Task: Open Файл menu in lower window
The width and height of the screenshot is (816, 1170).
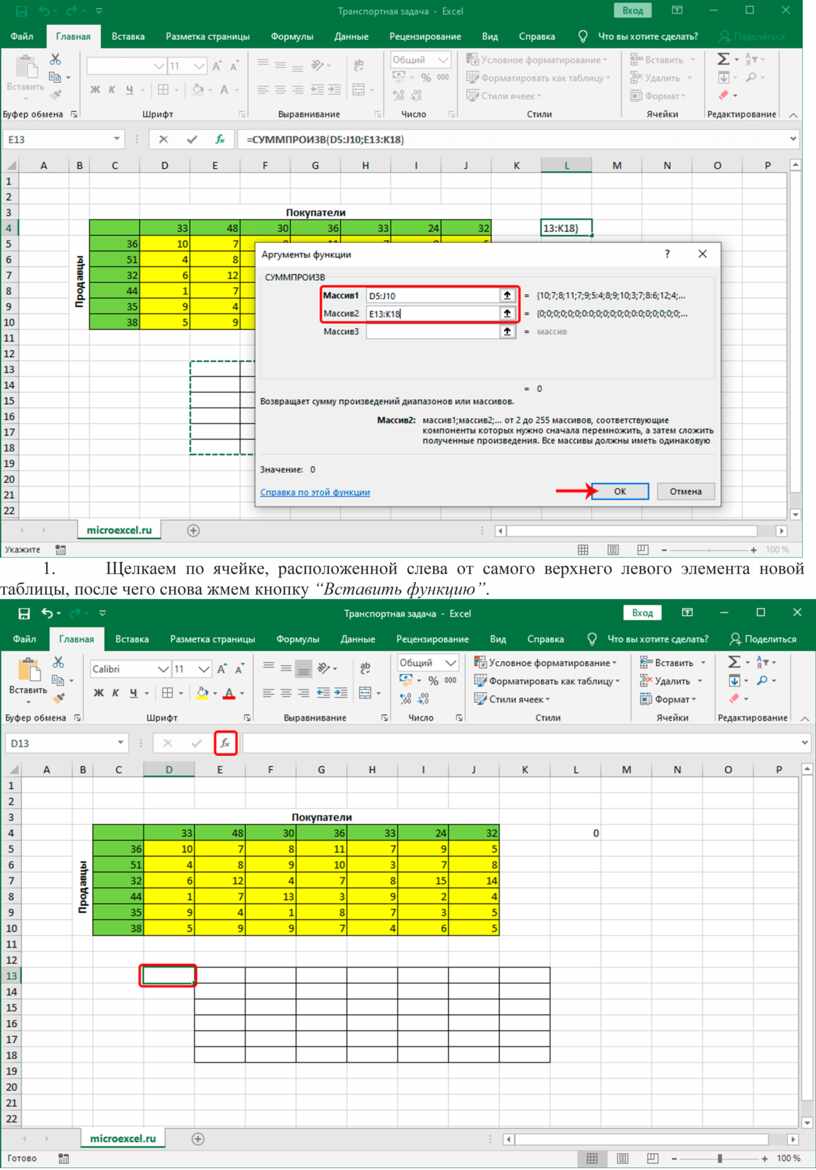Action: [x=25, y=639]
